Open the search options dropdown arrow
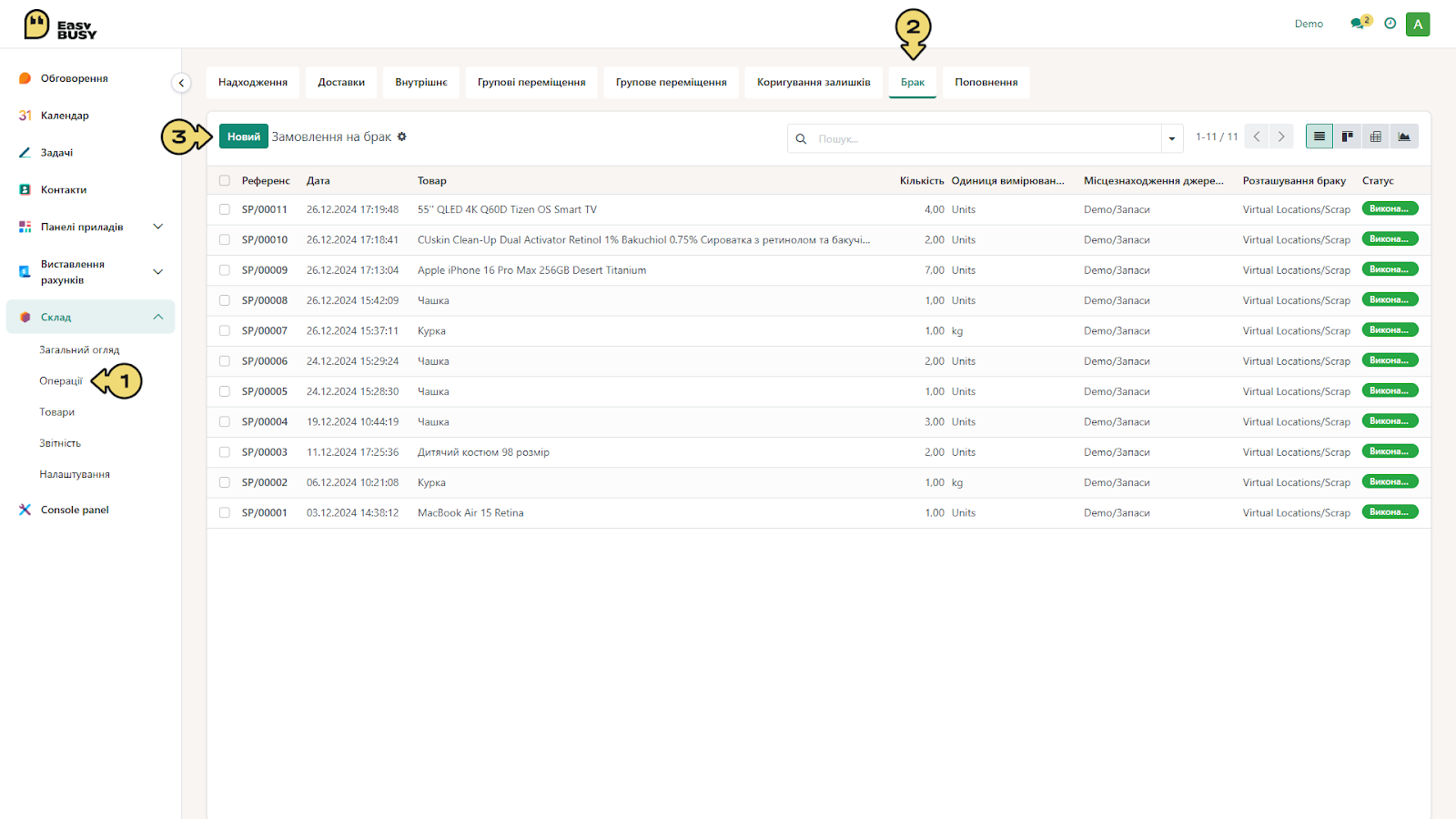1456x819 pixels. 1172,138
